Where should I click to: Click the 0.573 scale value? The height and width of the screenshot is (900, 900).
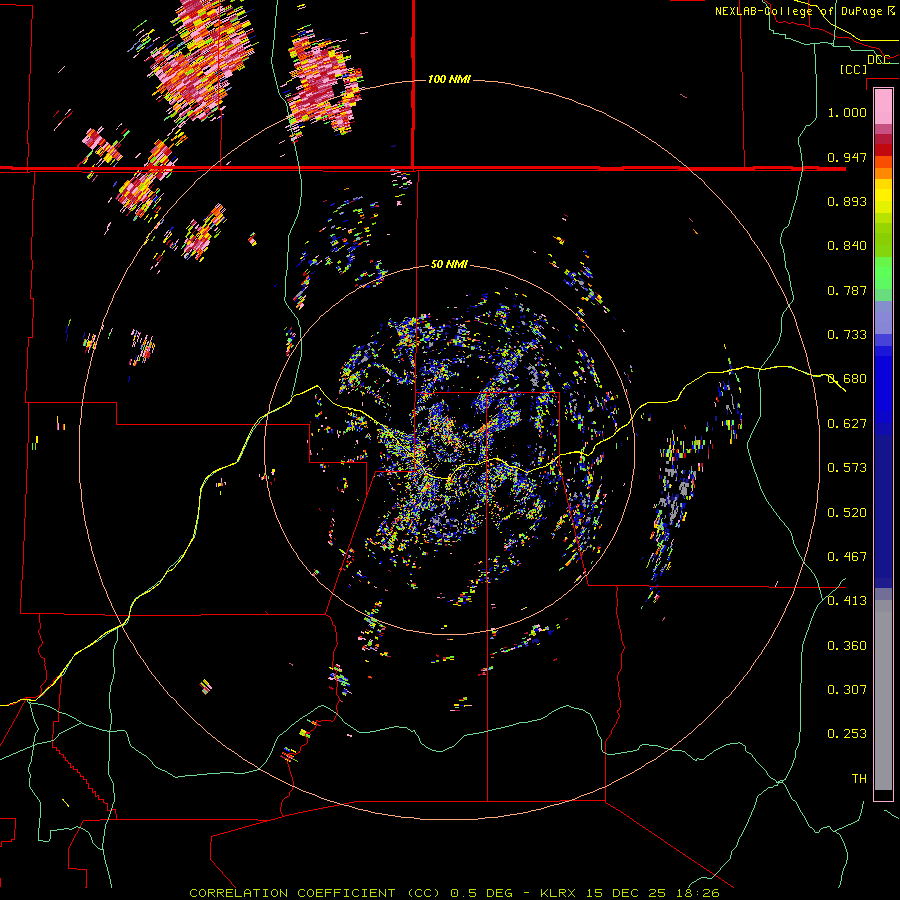[x=847, y=468]
